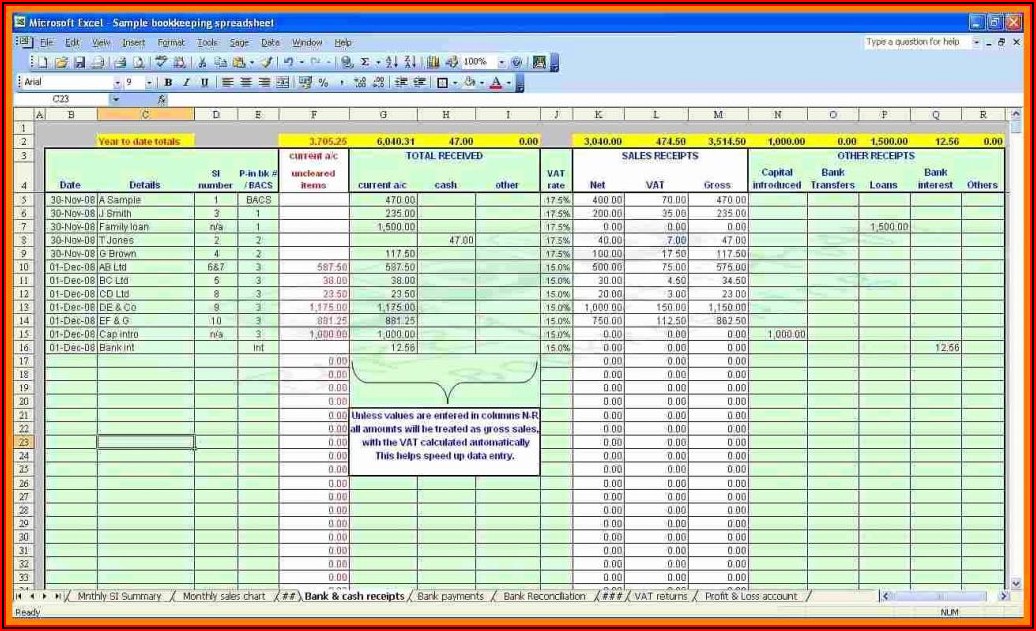Expand the Name Box dropdown beside C23
This screenshot has width=1036, height=631.
coord(116,100)
